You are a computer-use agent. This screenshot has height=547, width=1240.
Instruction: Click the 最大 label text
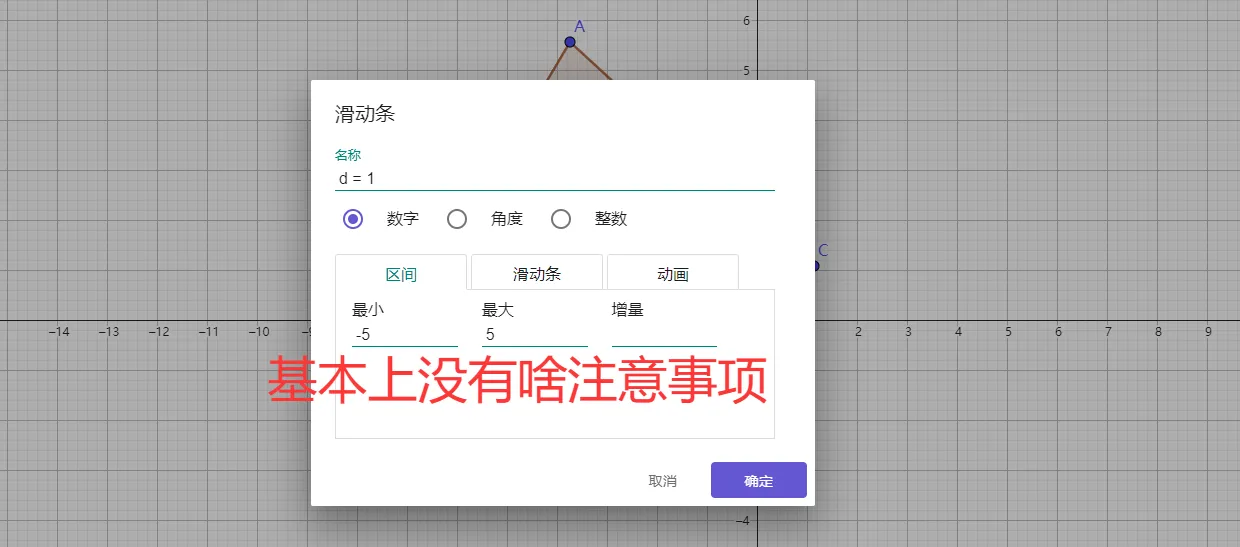(498, 310)
